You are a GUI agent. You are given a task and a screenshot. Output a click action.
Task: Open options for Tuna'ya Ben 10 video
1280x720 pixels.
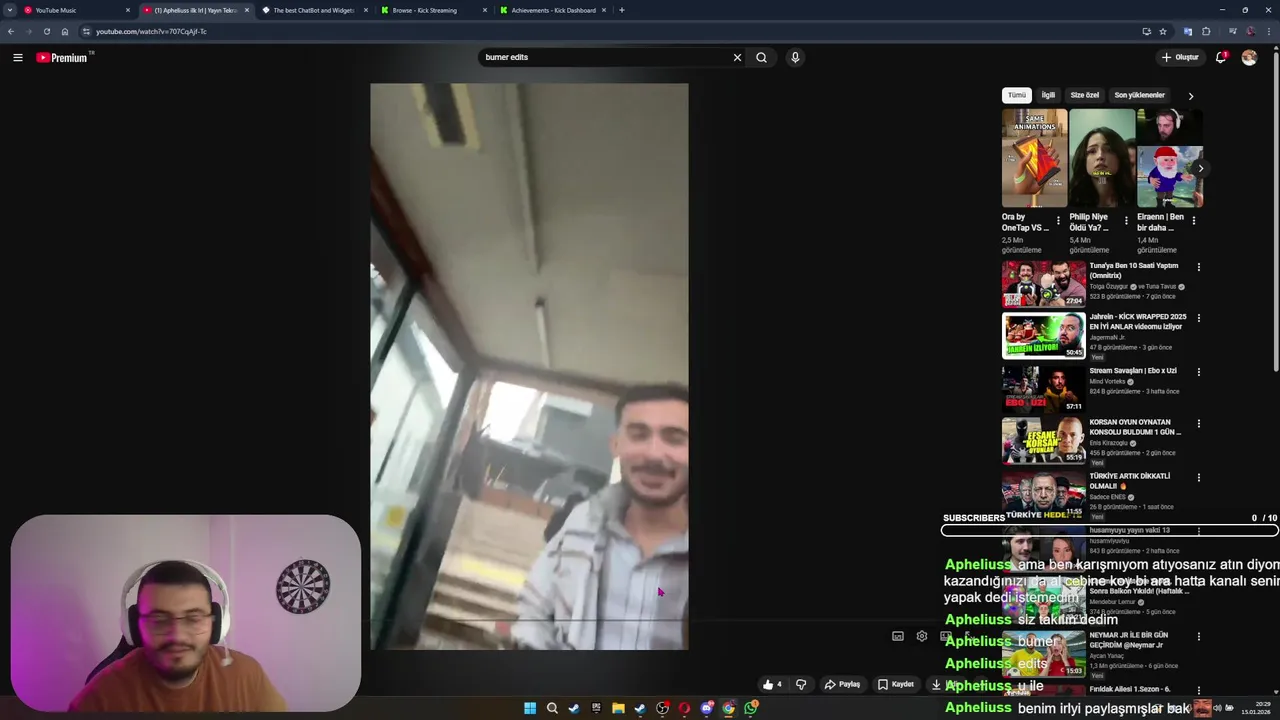click(x=1198, y=267)
